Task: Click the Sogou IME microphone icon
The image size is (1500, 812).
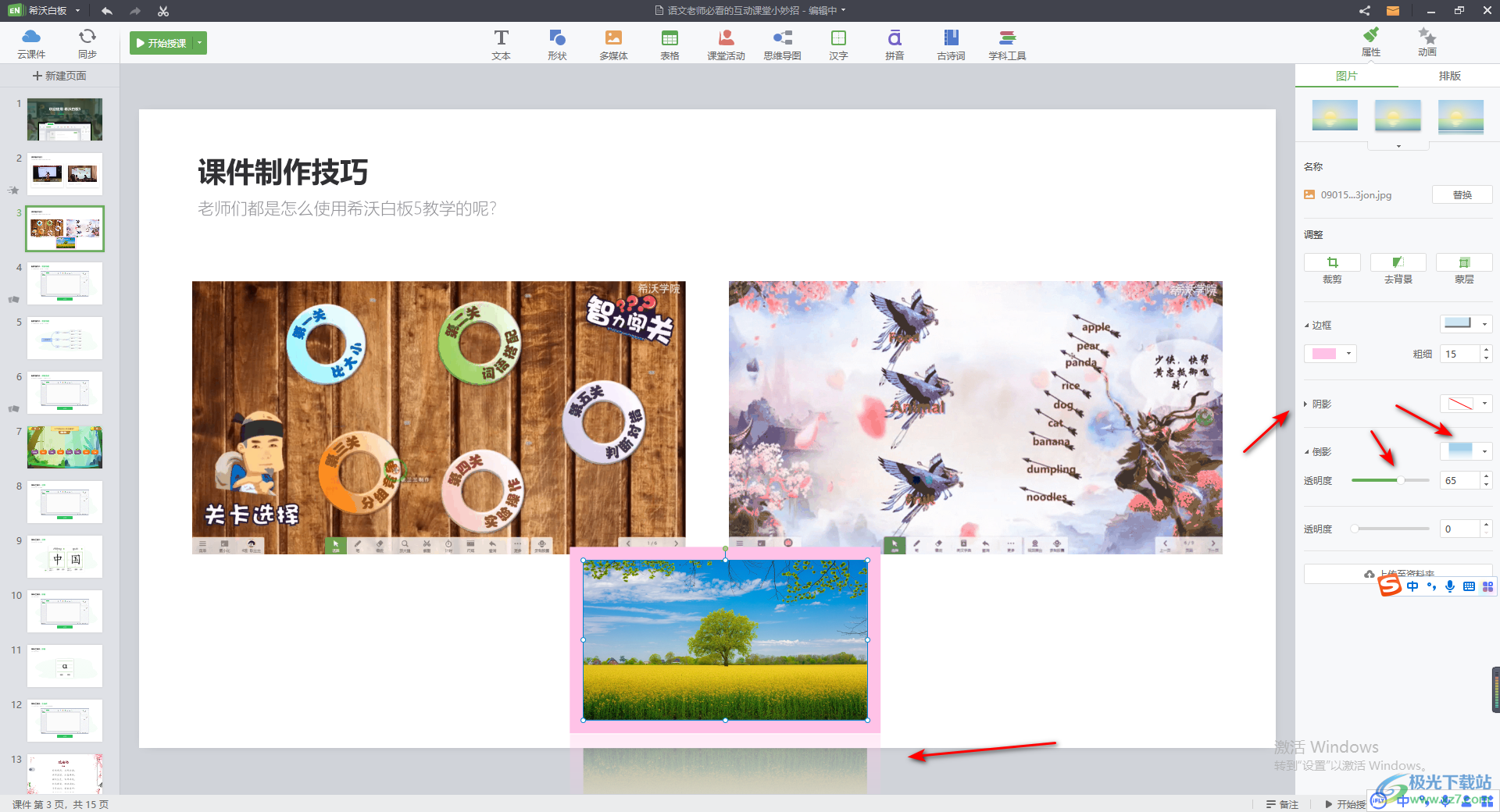Action: 1450,586
